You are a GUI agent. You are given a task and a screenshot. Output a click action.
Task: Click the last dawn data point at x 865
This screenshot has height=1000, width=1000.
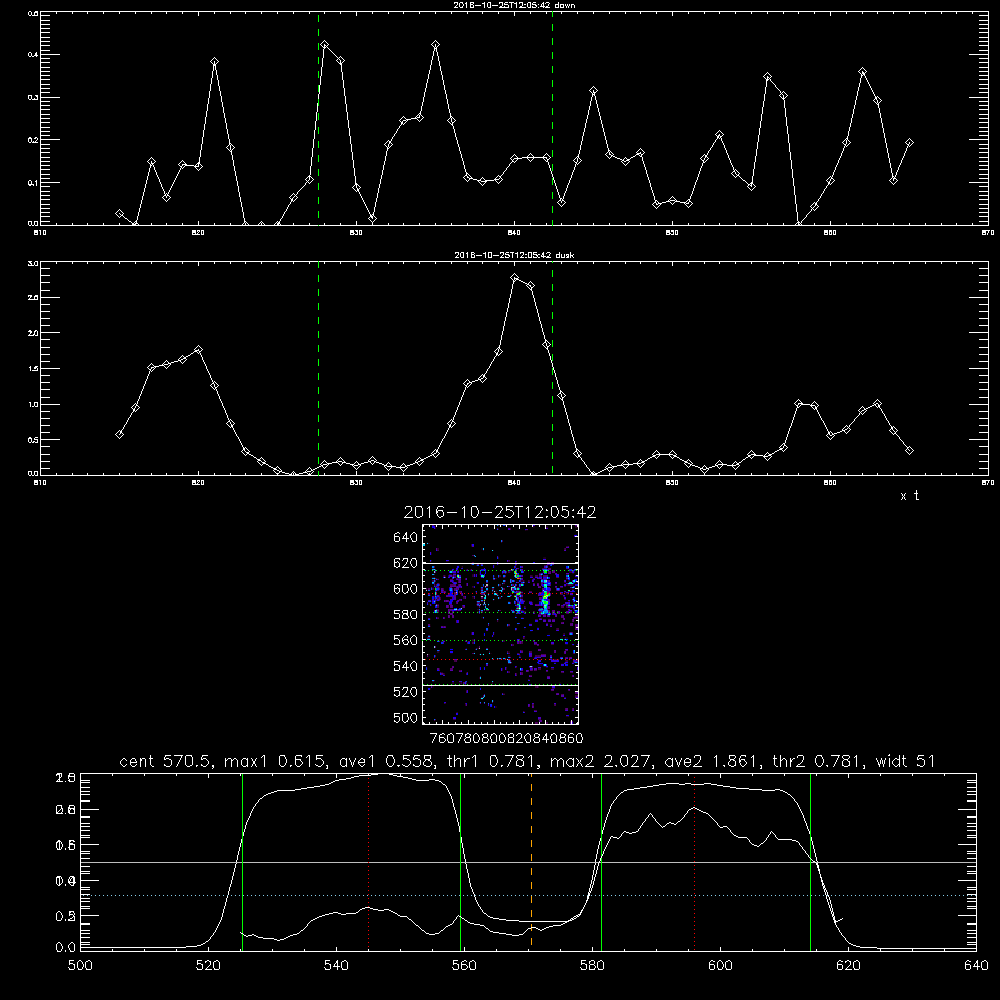coord(909,142)
